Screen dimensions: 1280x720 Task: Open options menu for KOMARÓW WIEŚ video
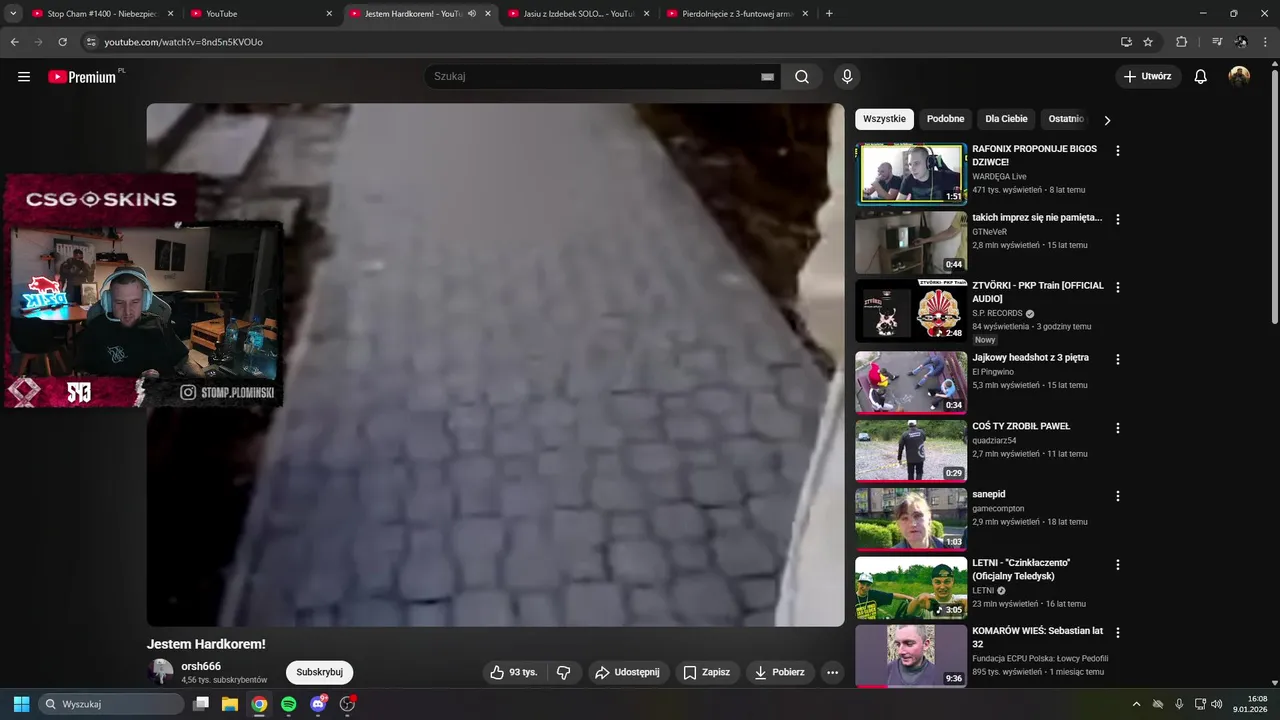pyautogui.click(x=1118, y=633)
